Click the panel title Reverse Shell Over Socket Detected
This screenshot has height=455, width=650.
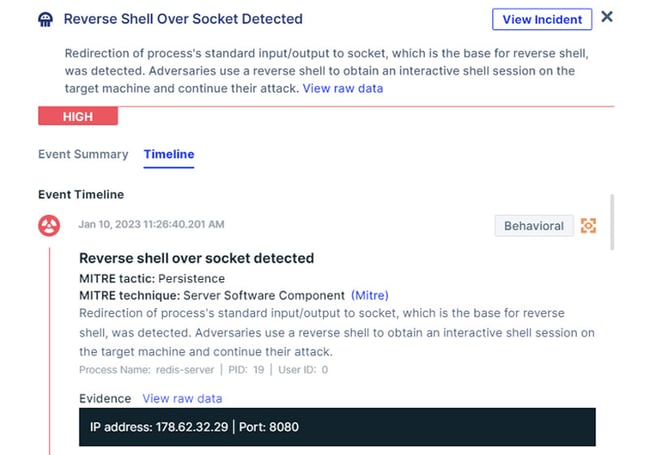183,19
